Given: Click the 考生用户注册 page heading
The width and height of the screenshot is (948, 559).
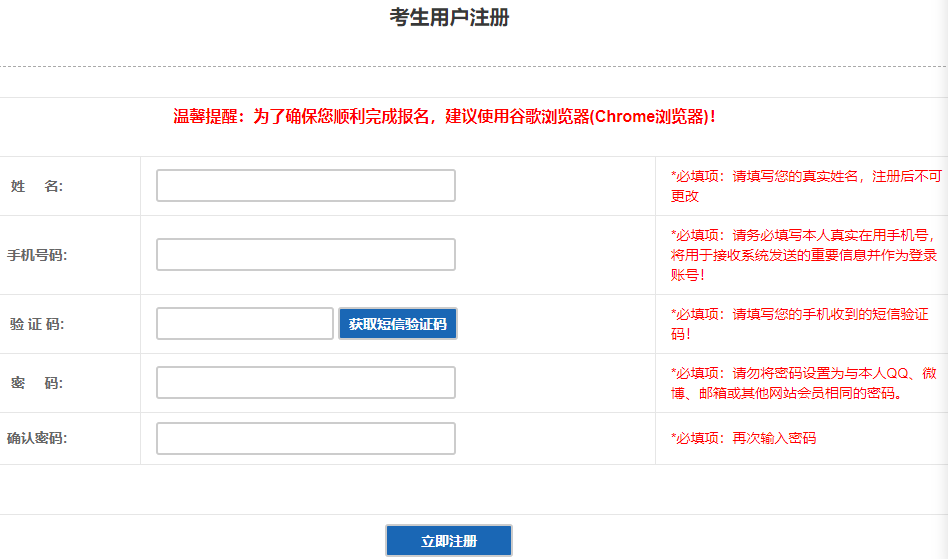Looking at the screenshot, I should click(x=449, y=17).
